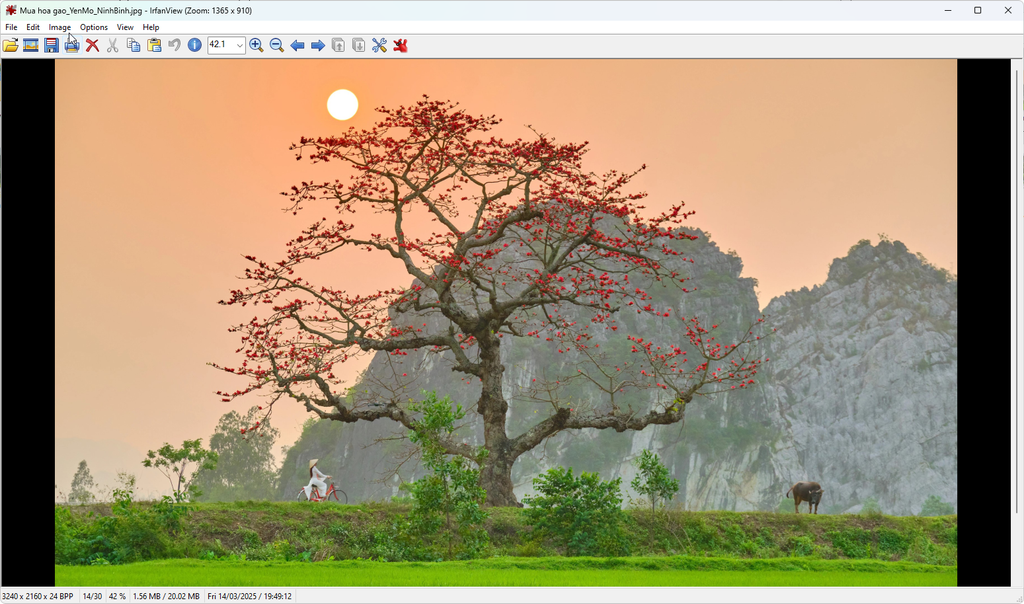Zoom in using the plus magnifier icon
1024x604 pixels.
pyautogui.click(x=256, y=45)
